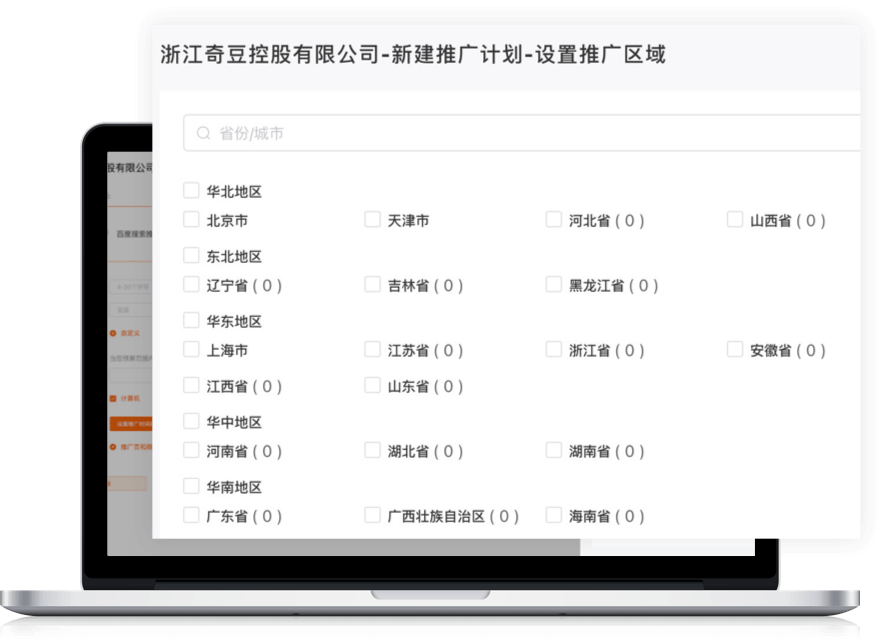Toggle the 华东地区 region checkbox
Screen dimensions: 886x640
(192, 320)
